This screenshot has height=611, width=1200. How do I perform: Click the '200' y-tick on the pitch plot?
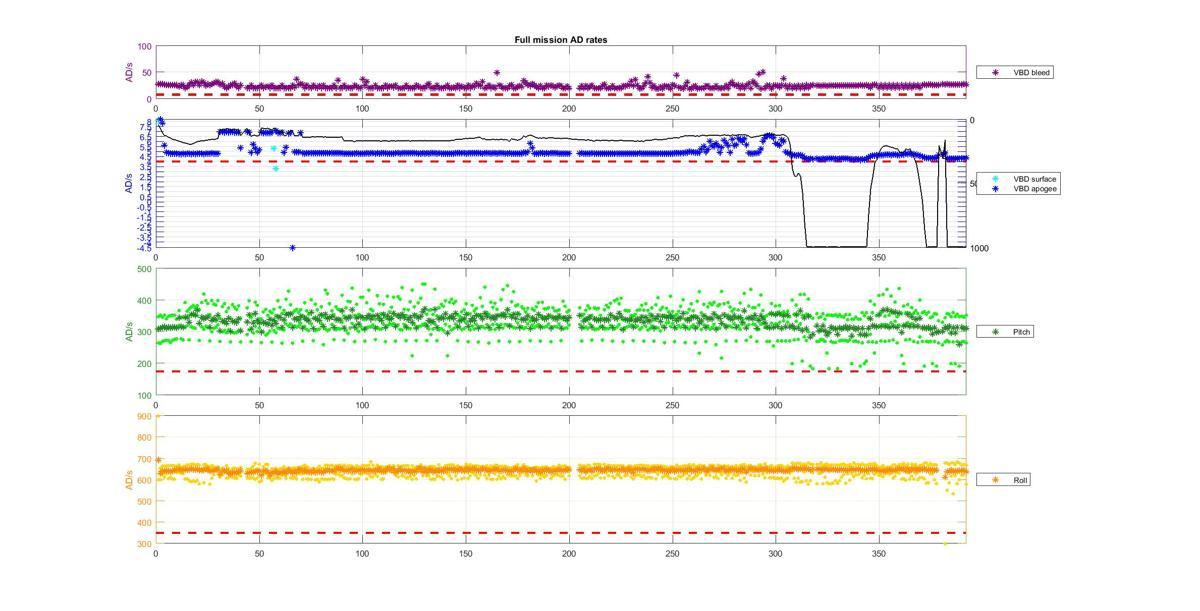tap(145, 364)
